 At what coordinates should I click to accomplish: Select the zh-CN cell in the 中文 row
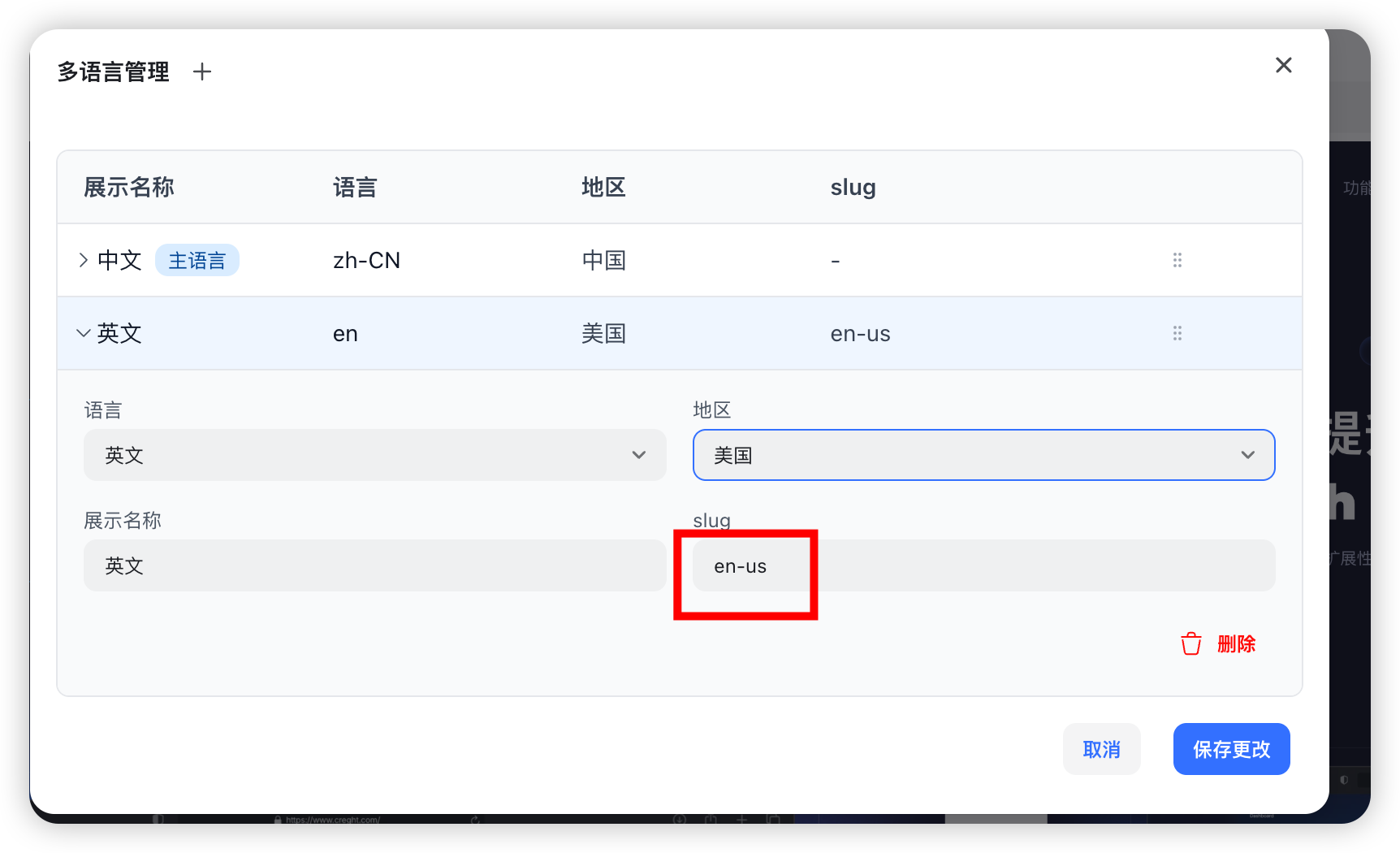tap(366, 261)
